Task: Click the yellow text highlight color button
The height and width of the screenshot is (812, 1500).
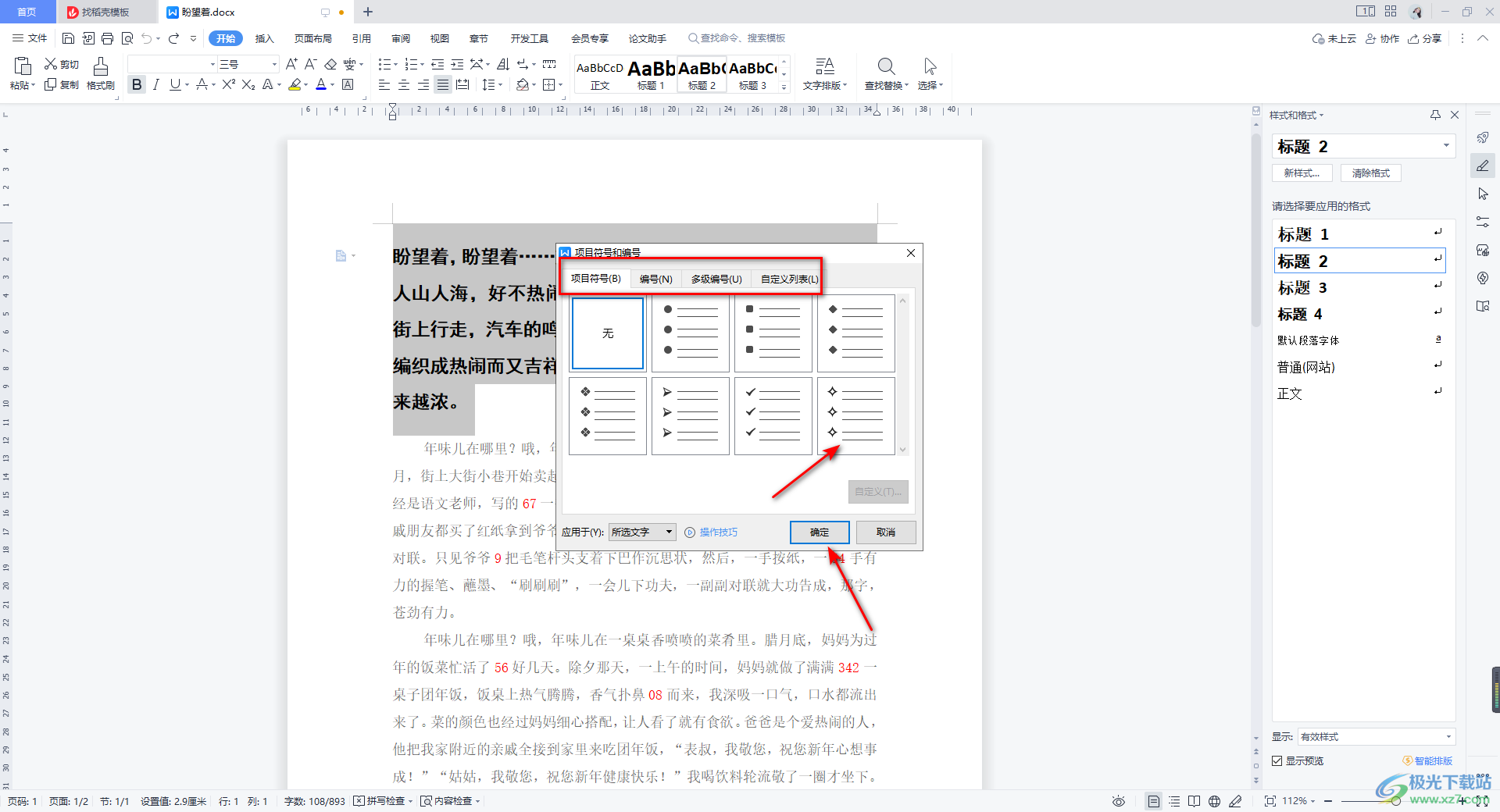Action: tap(295, 85)
